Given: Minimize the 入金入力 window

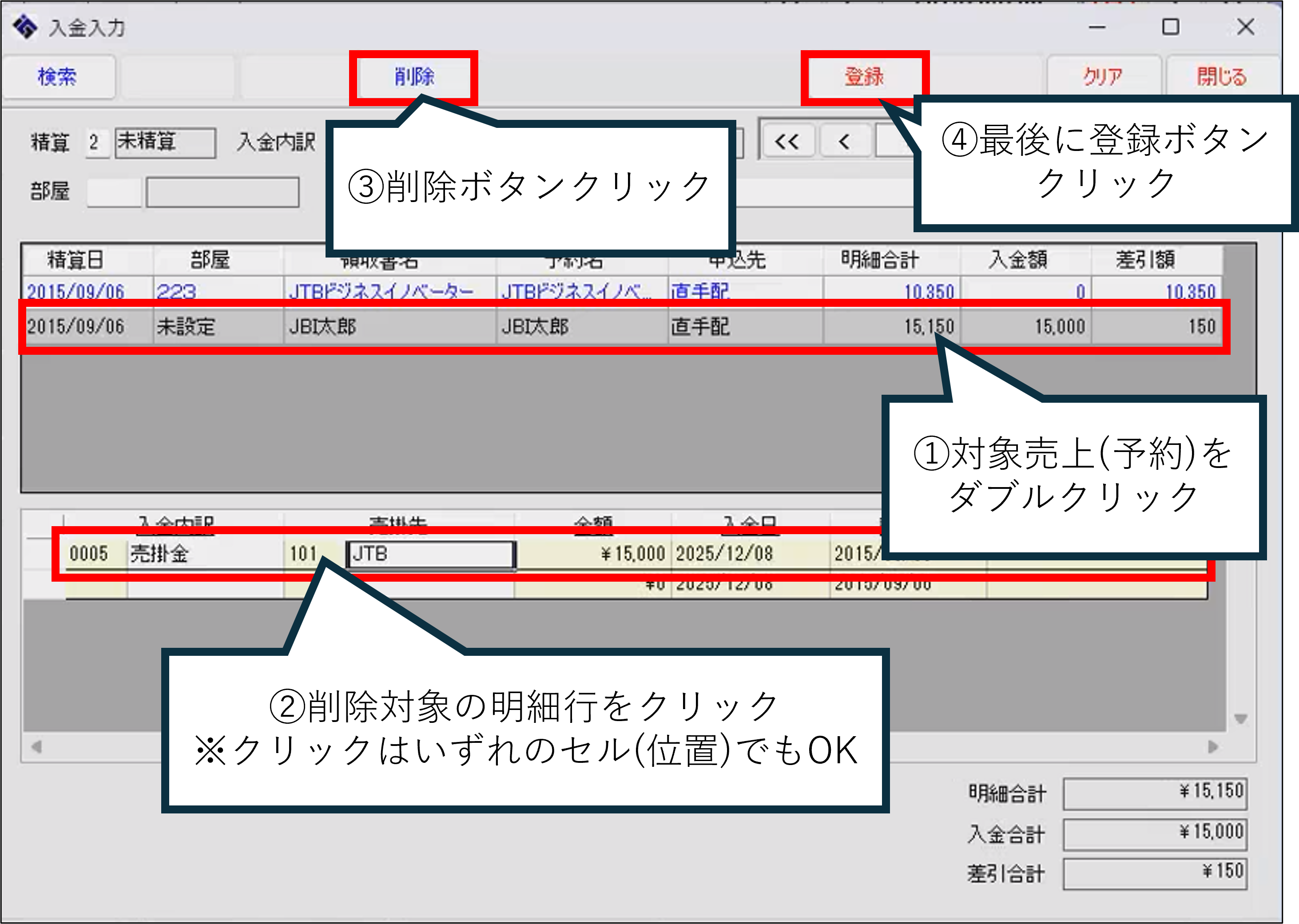Looking at the screenshot, I should [x=1096, y=27].
